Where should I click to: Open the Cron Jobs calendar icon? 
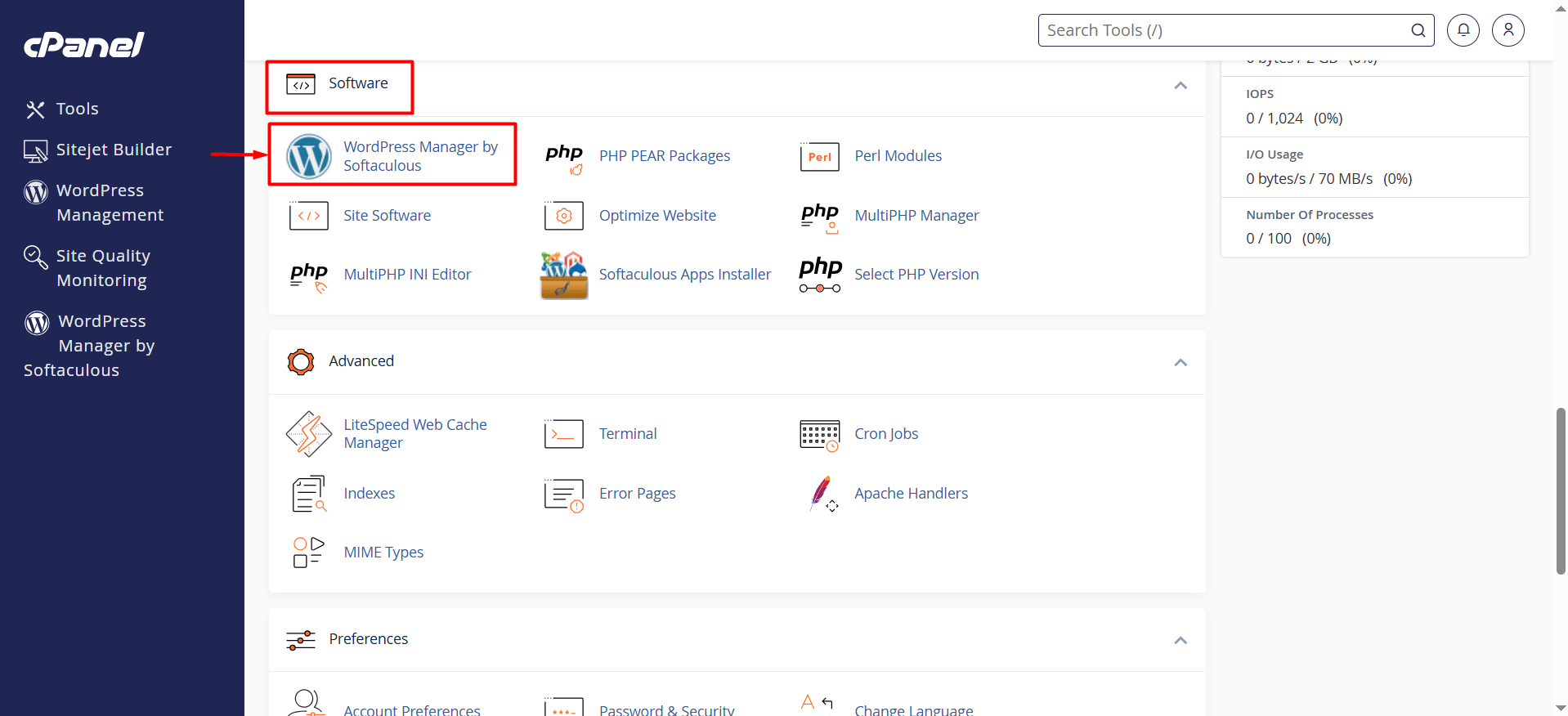coord(819,435)
